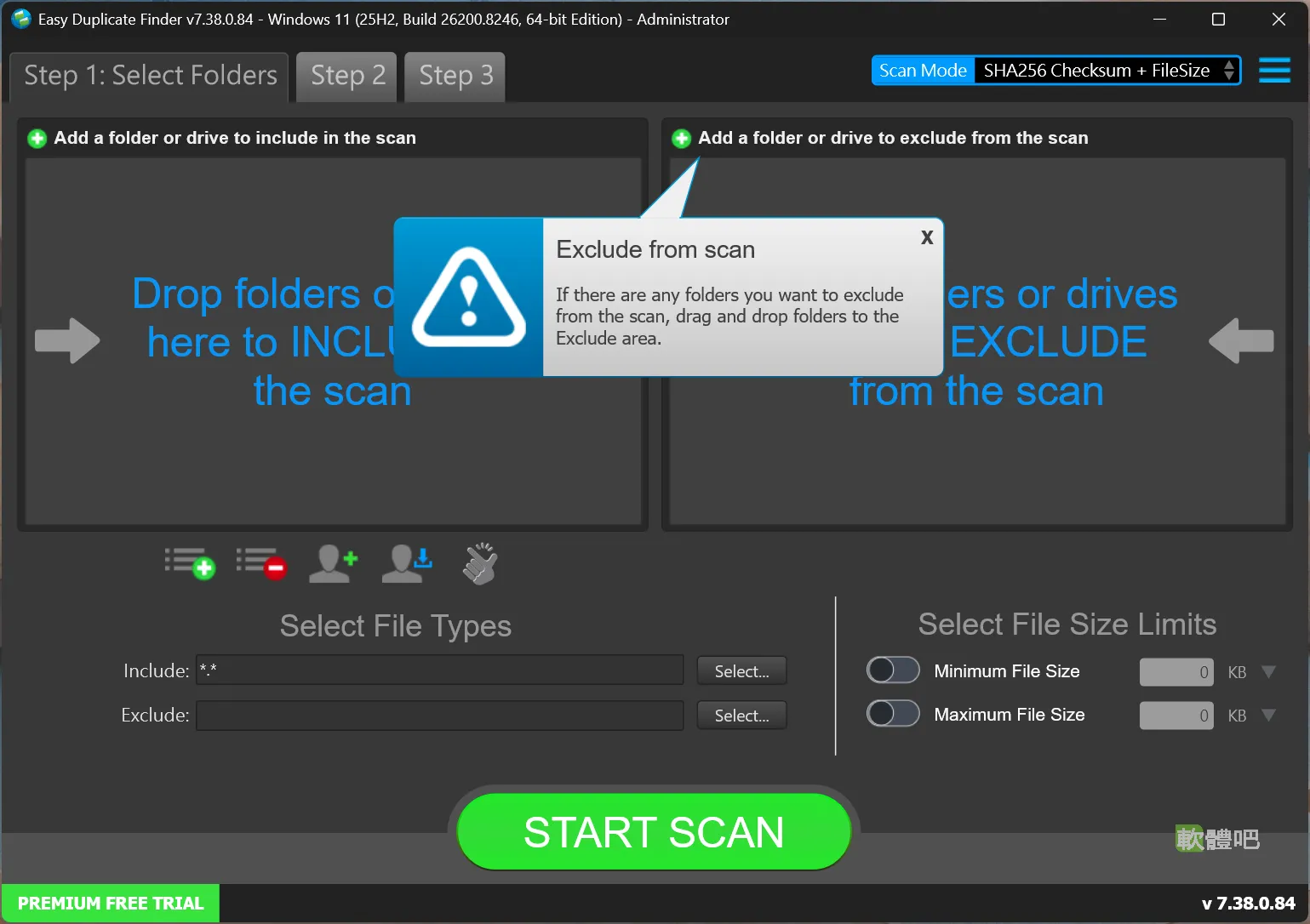
Task: Open minimum size KB unit dropdown
Action: [x=1268, y=672]
